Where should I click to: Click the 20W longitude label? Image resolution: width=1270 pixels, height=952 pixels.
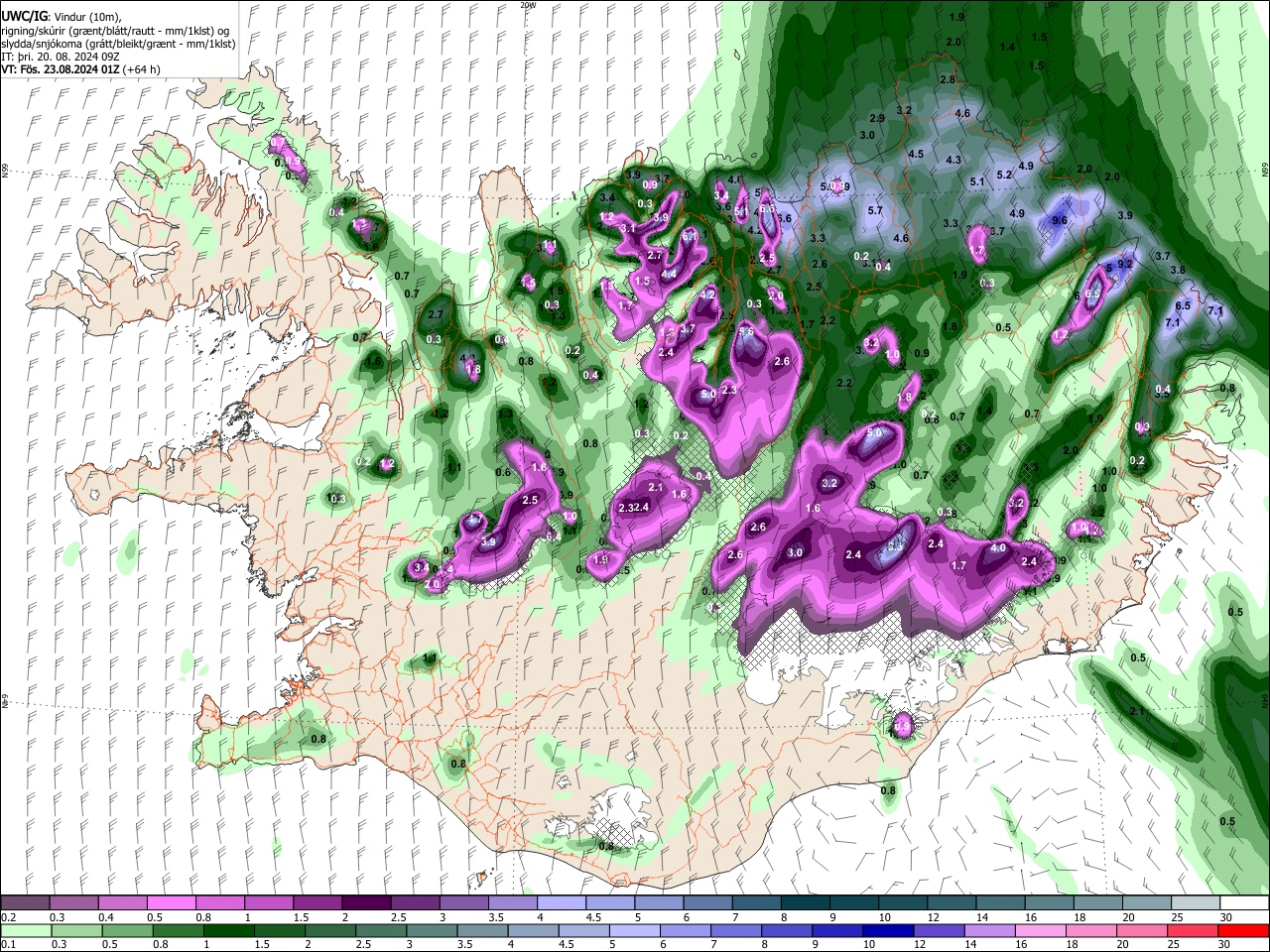click(528, 5)
